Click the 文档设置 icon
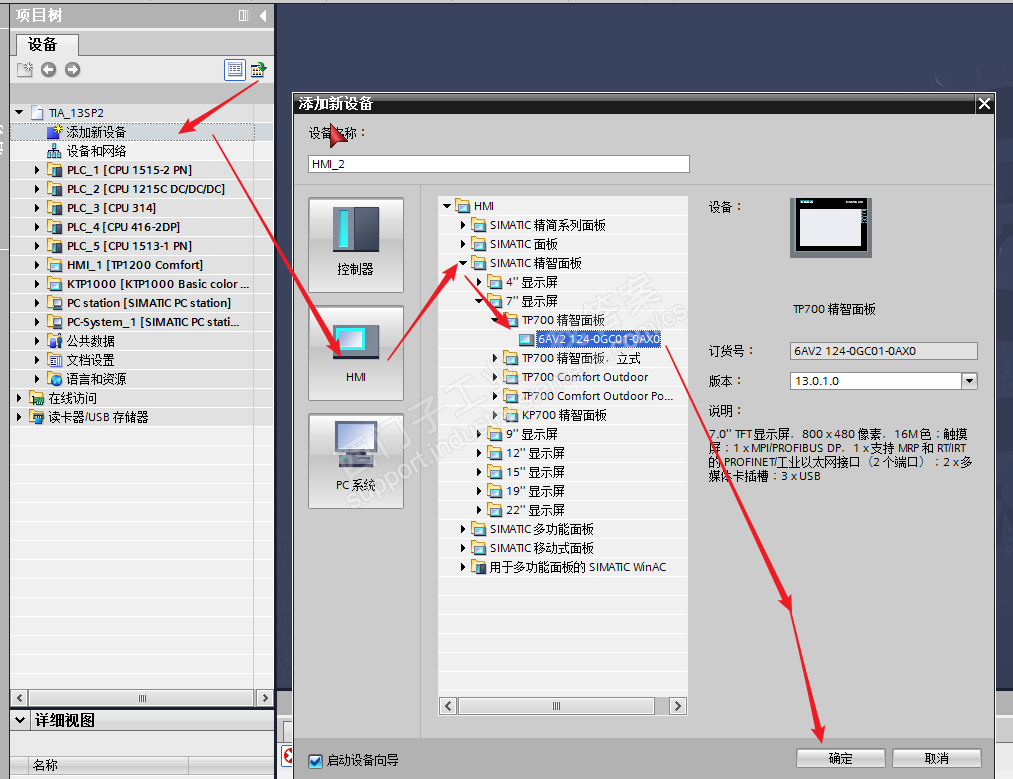Viewport: 1013px width, 779px height. coord(54,360)
